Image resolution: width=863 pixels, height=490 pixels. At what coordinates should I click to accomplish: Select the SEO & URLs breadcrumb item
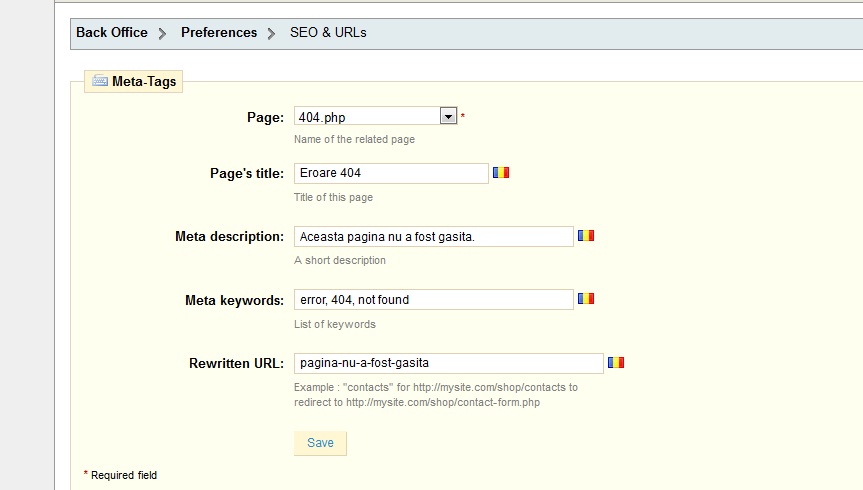click(328, 32)
